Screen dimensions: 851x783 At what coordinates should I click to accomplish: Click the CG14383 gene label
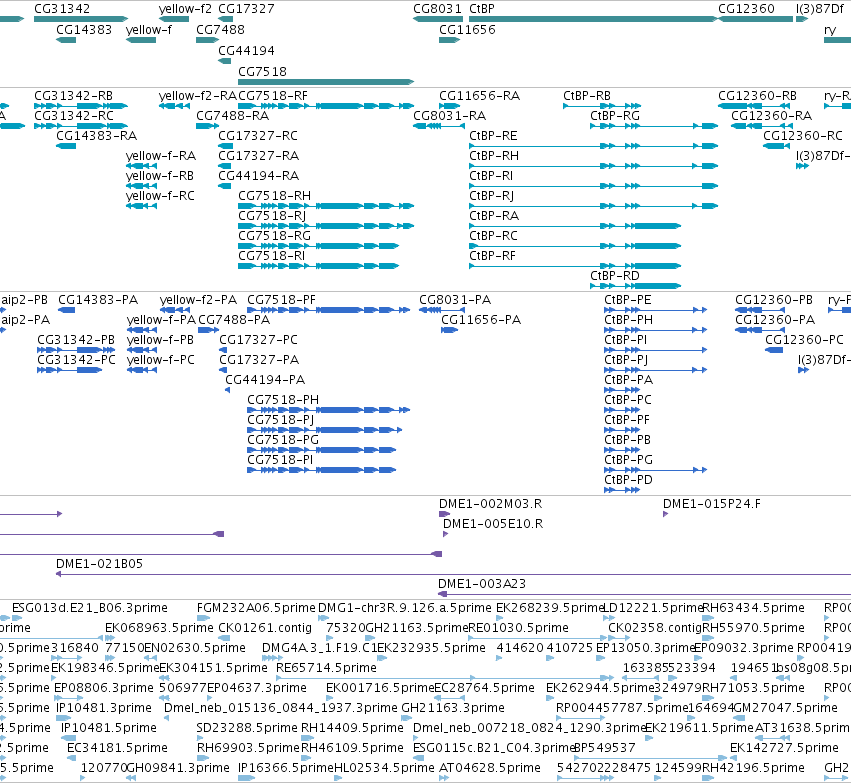tap(84, 29)
